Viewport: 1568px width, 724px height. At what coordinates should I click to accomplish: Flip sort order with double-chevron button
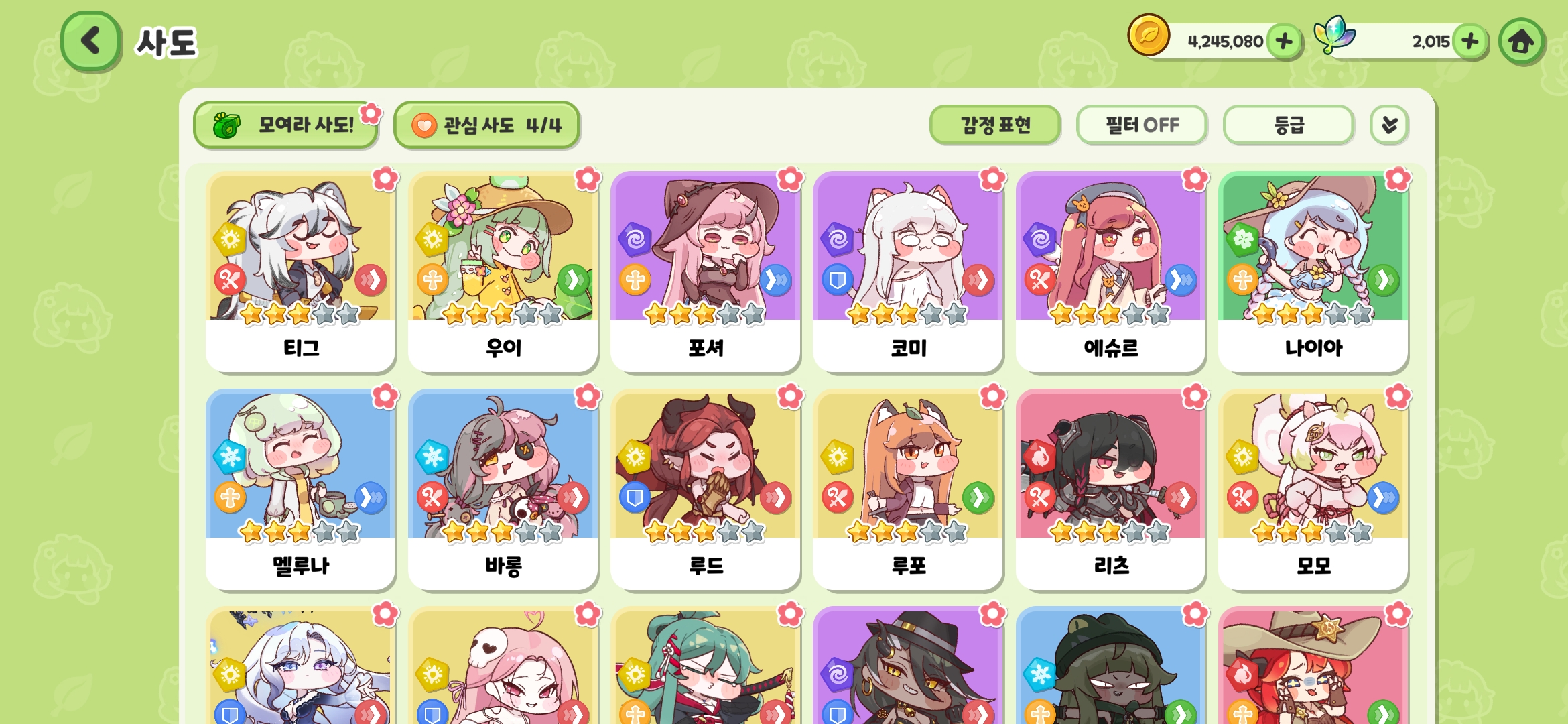(1389, 125)
